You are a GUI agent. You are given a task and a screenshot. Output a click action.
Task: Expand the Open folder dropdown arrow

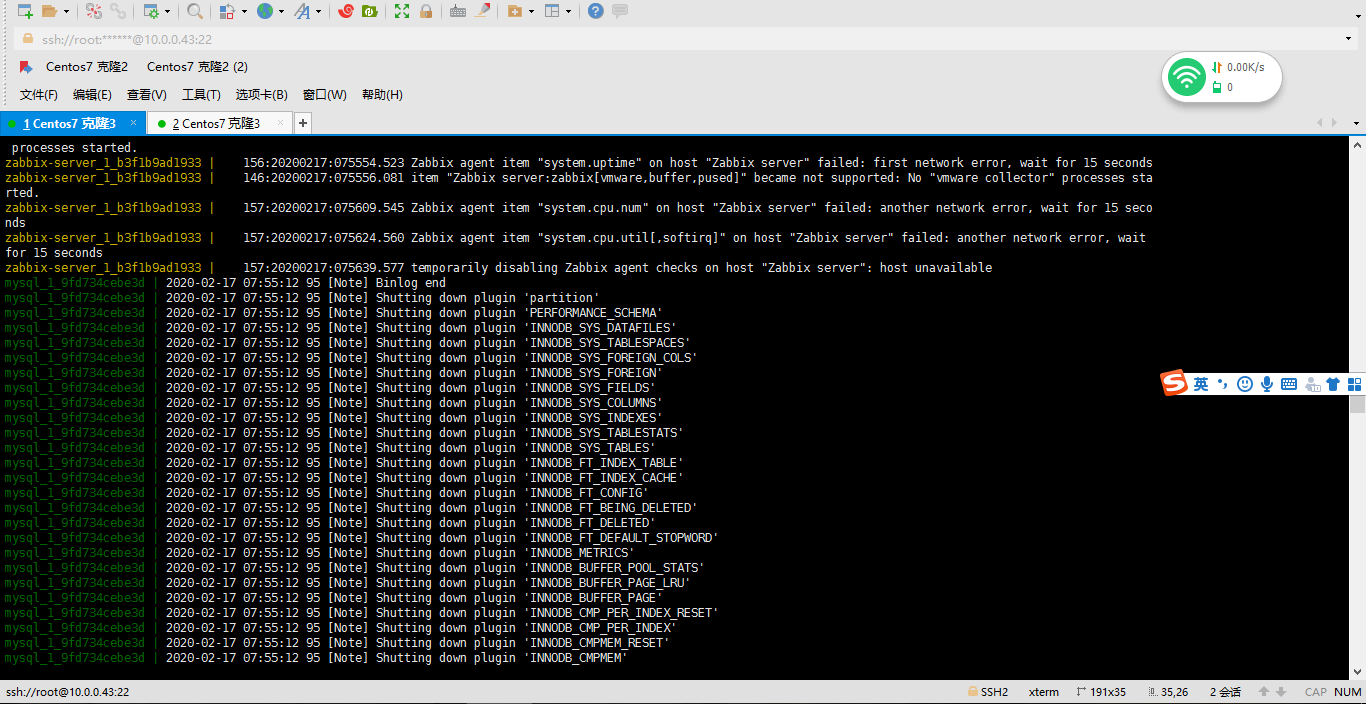point(66,11)
